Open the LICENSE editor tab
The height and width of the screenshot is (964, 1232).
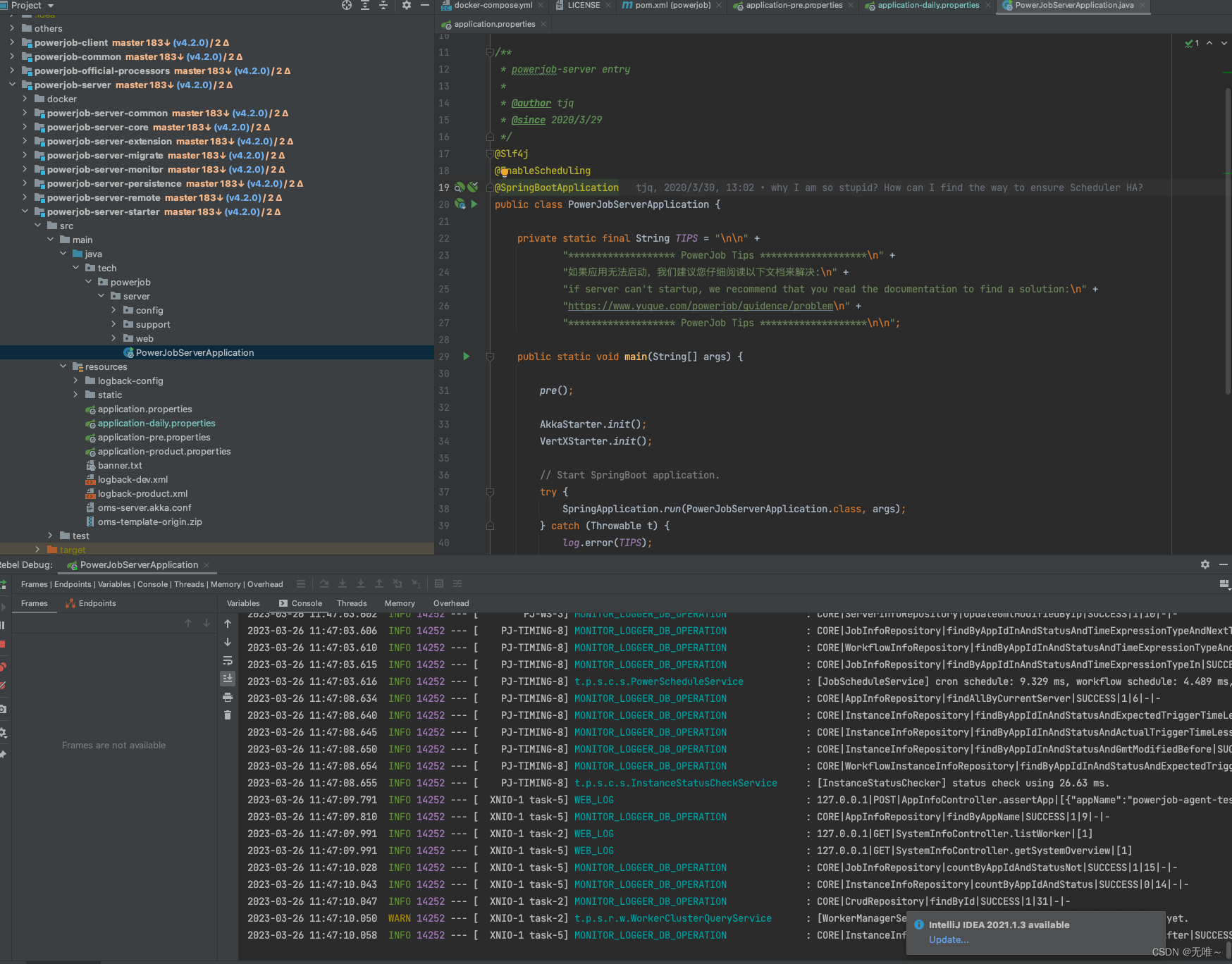584,6
